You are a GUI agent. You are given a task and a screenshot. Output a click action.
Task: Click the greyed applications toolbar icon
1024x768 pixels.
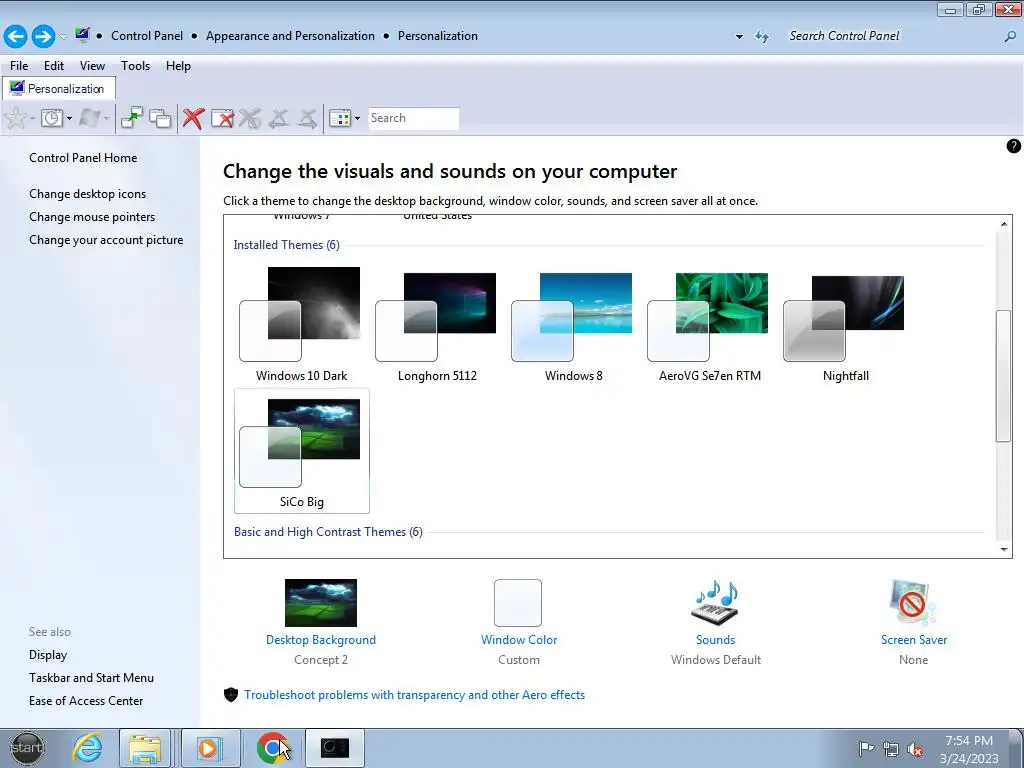pyautogui.click(x=90, y=118)
